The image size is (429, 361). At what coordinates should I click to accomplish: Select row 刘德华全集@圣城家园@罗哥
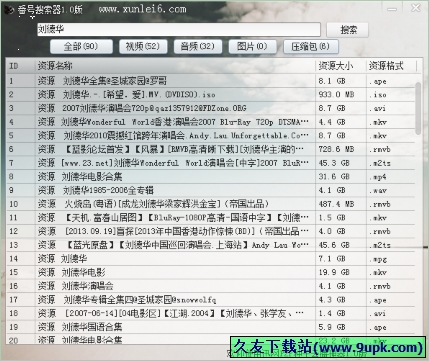(211, 81)
